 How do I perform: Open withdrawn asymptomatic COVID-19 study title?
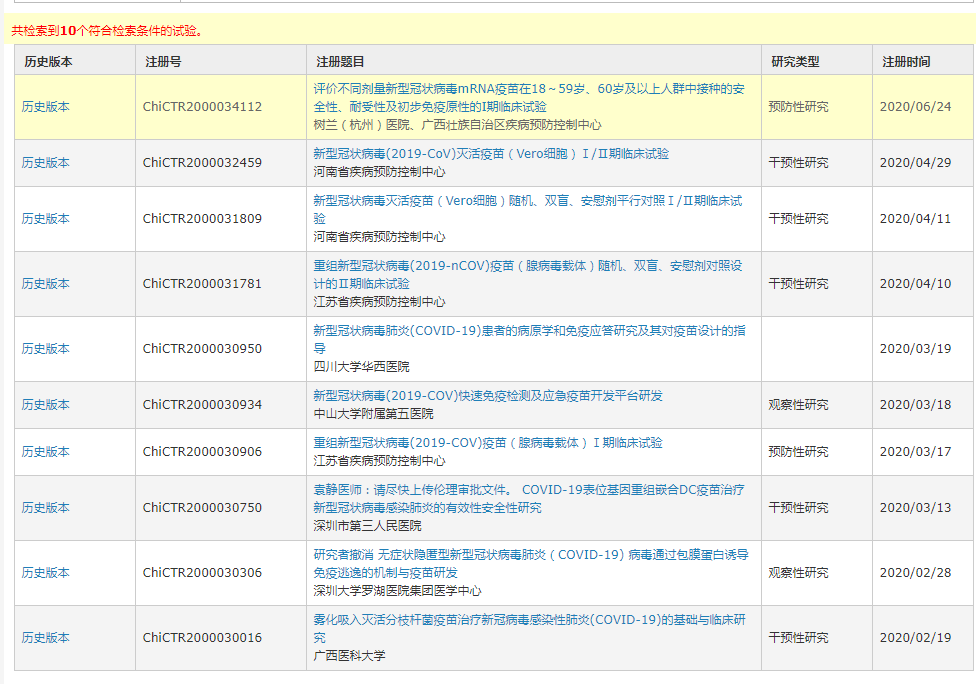click(530, 563)
